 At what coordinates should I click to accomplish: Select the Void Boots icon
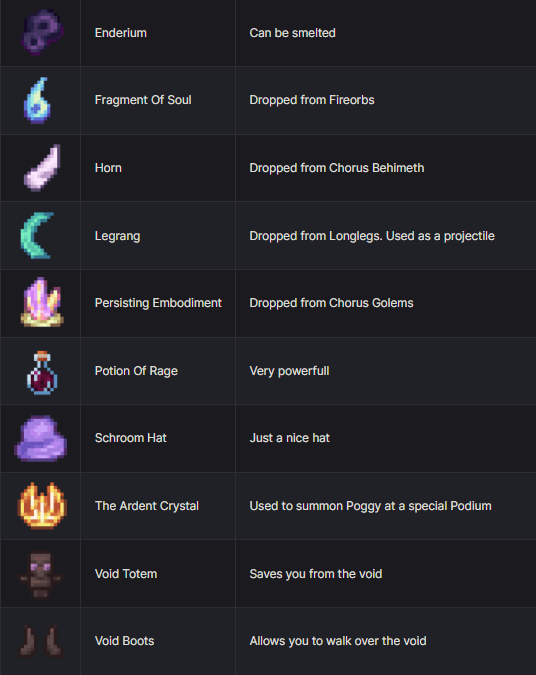(x=41, y=641)
